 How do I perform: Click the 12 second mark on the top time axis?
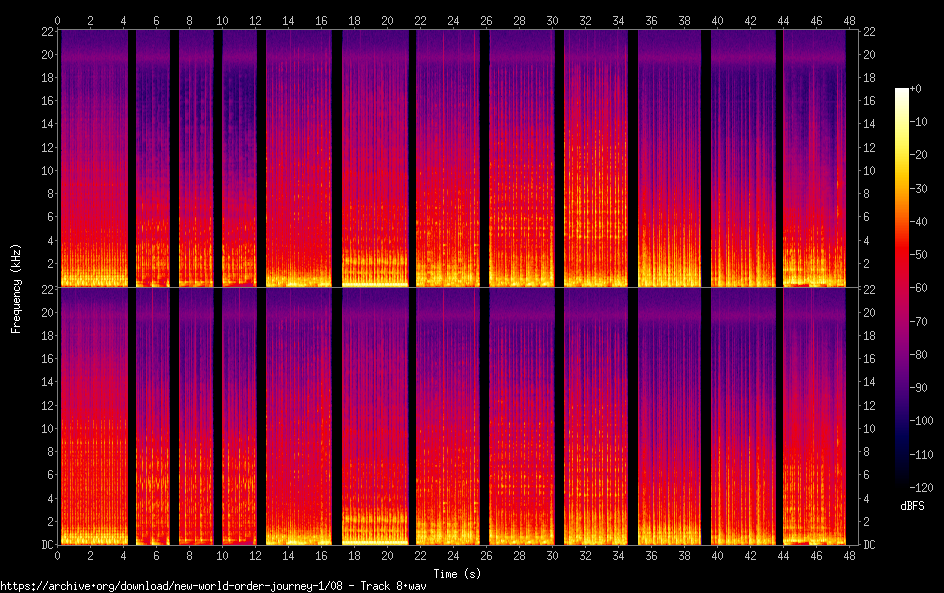(x=255, y=20)
